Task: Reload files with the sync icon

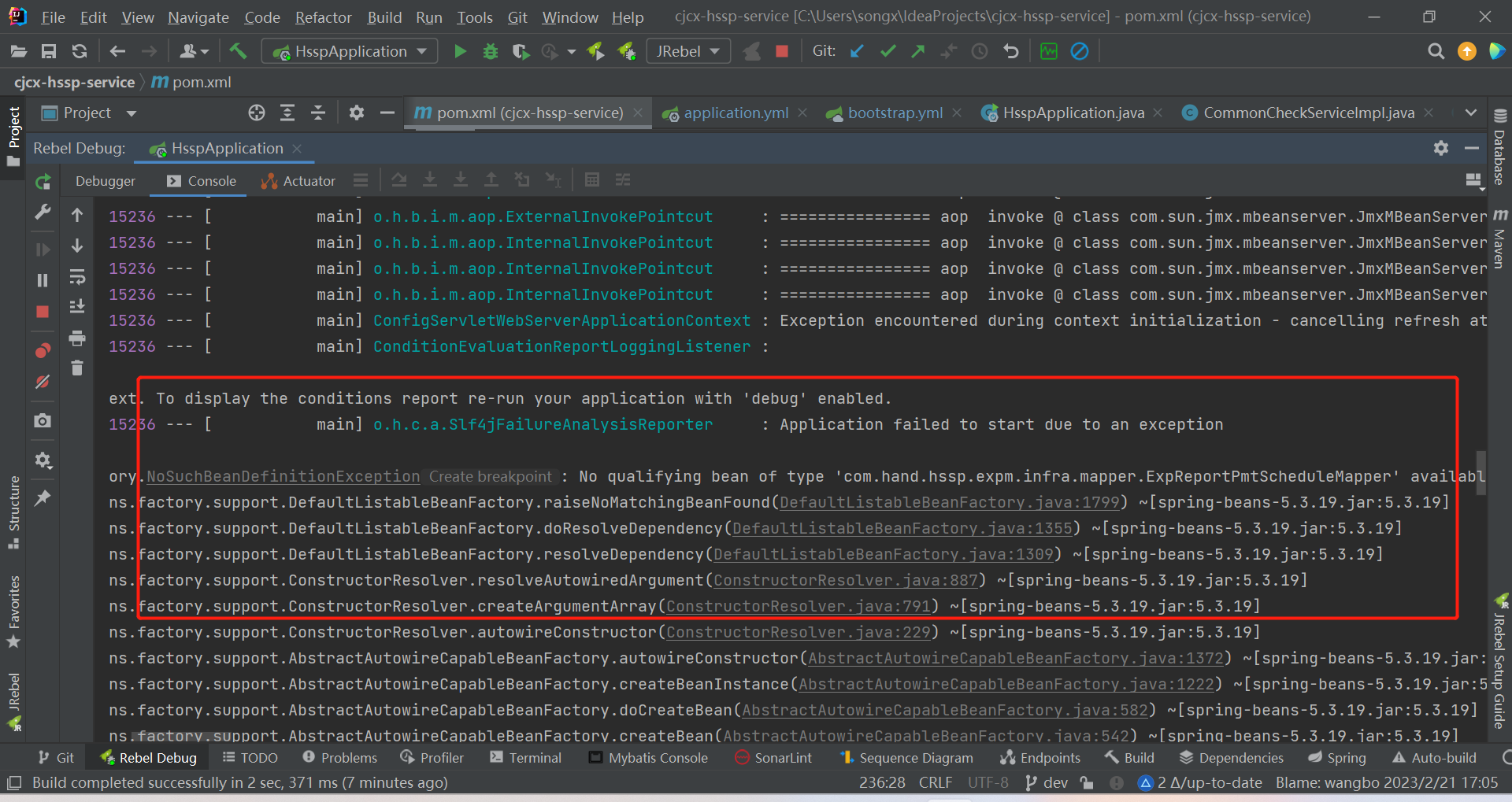Action: coord(80,51)
